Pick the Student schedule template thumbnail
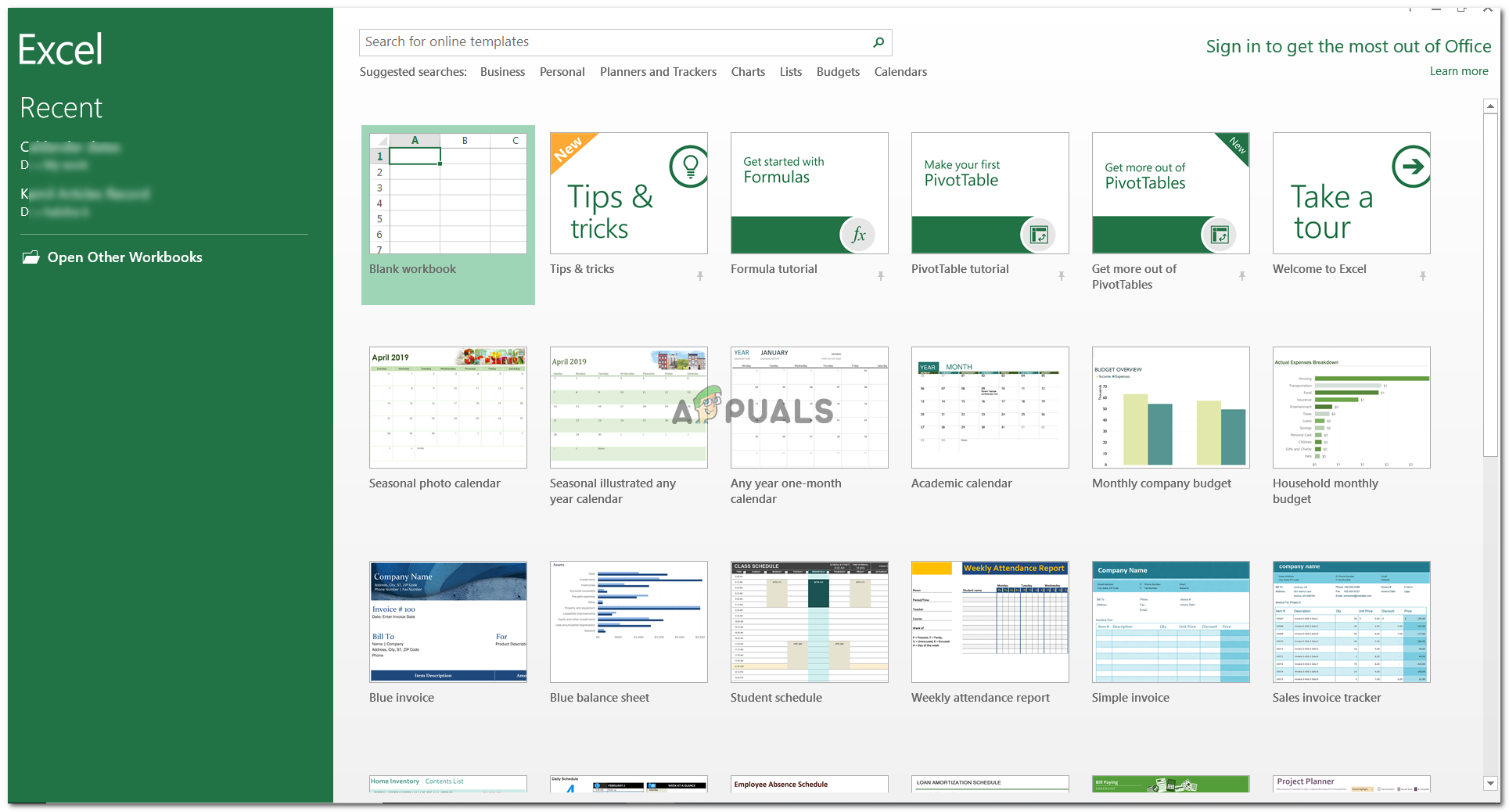Screen dimensions: 1509x812 tap(810, 622)
